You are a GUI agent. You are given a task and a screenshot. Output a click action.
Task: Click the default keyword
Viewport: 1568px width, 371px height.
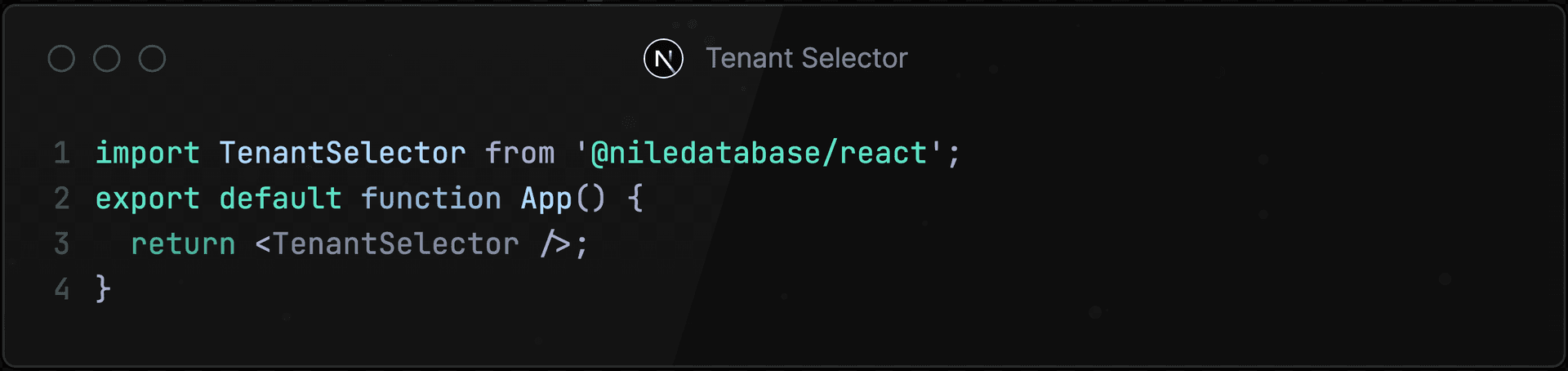coord(280,199)
